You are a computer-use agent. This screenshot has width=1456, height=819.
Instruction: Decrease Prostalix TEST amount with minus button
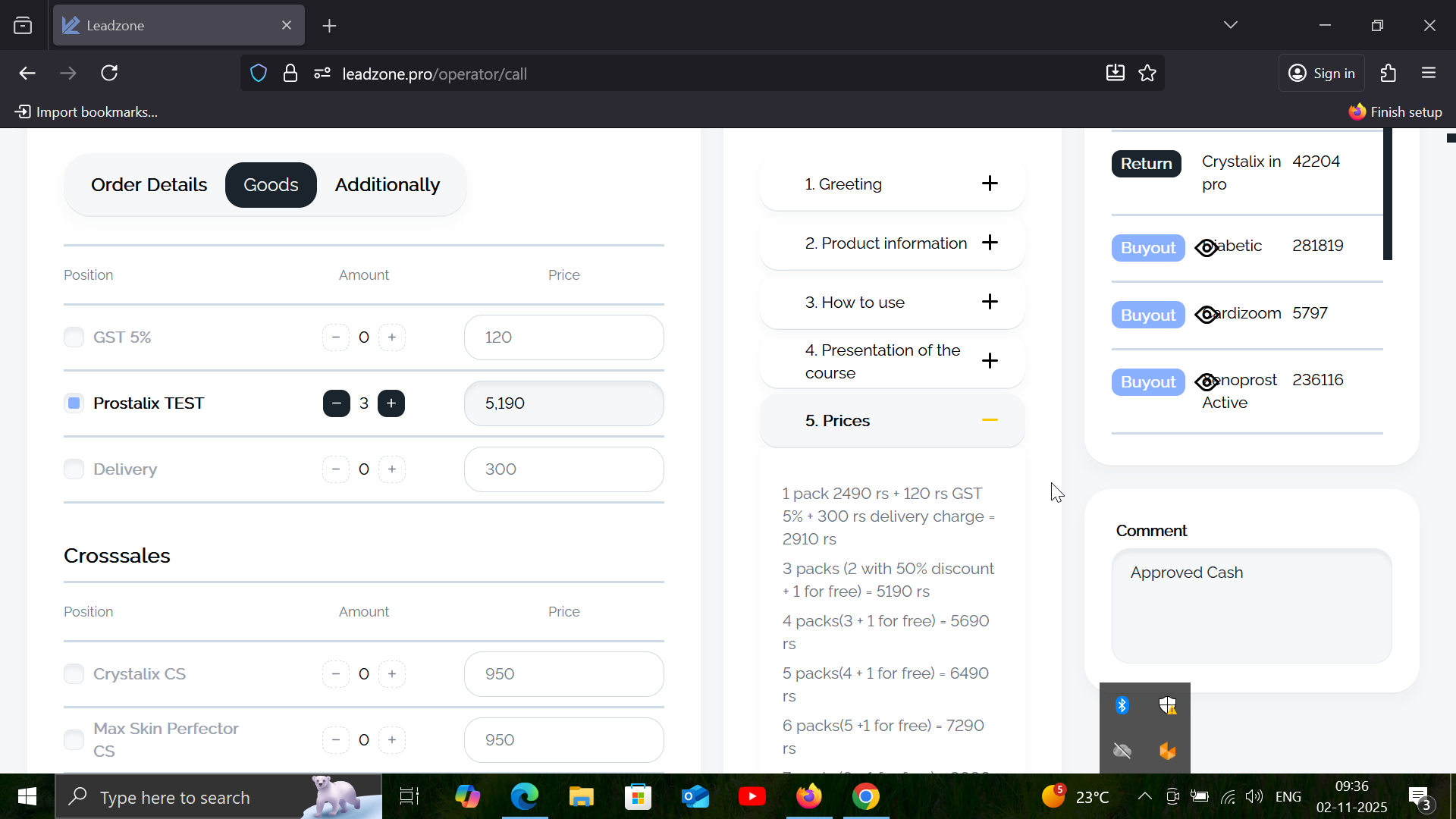pyautogui.click(x=337, y=403)
